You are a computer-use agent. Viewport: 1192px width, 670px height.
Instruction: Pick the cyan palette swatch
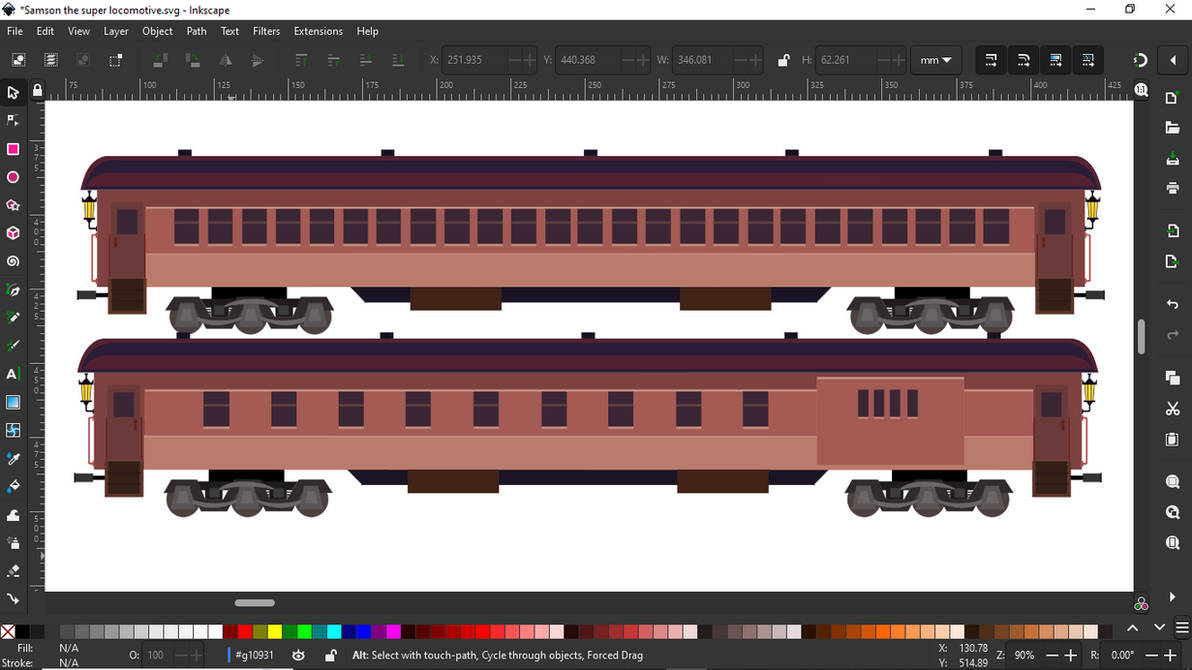click(x=334, y=631)
